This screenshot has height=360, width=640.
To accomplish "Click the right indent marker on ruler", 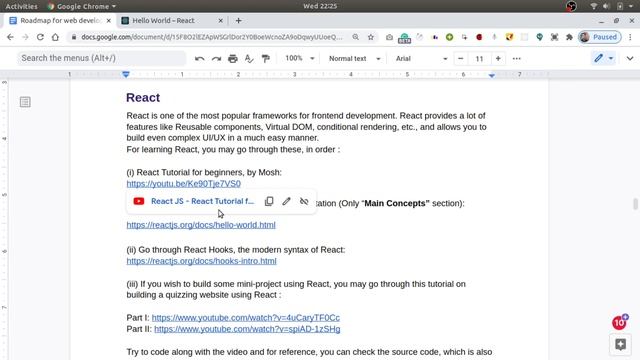I will tap(492, 75).
